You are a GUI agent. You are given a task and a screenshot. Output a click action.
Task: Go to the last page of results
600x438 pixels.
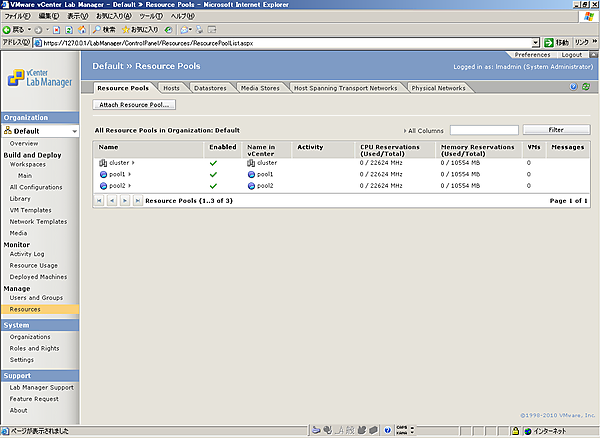136,201
